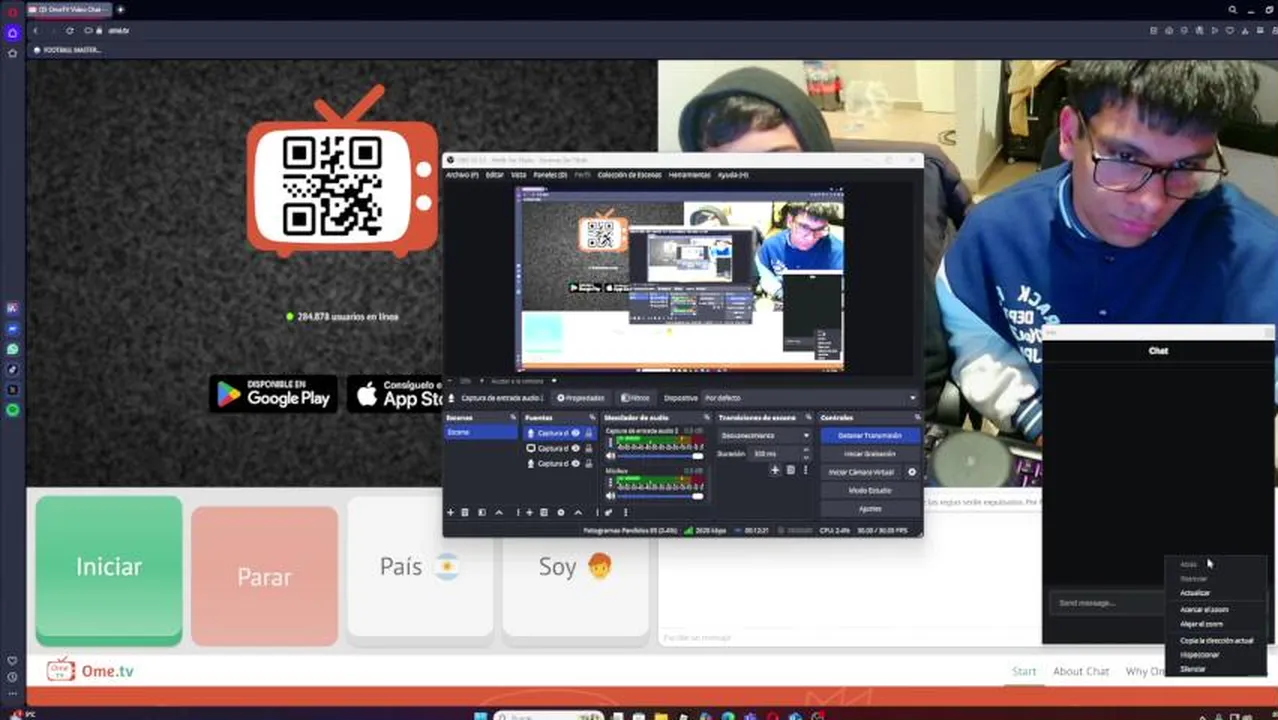Add a transition with the plus icon
The height and width of the screenshot is (720, 1278).
(775, 470)
